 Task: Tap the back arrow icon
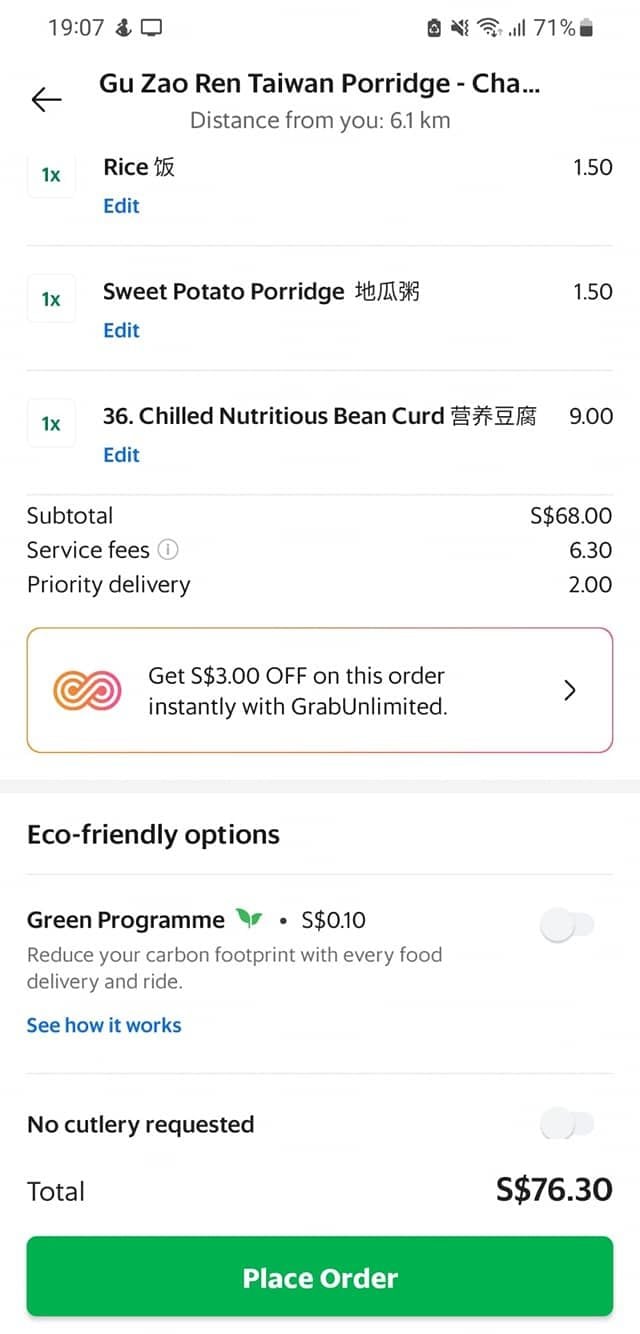coord(46,99)
